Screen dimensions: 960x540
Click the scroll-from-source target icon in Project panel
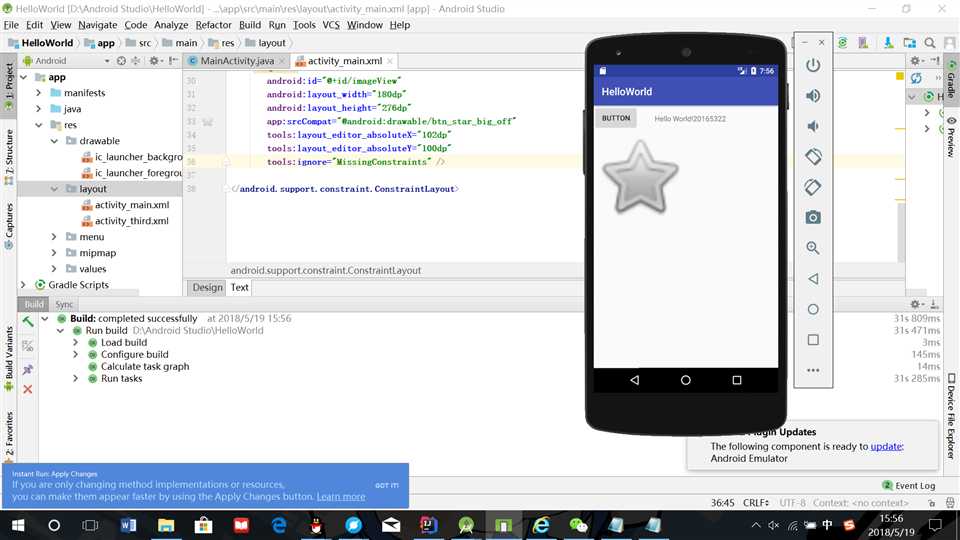tap(121, 61)
